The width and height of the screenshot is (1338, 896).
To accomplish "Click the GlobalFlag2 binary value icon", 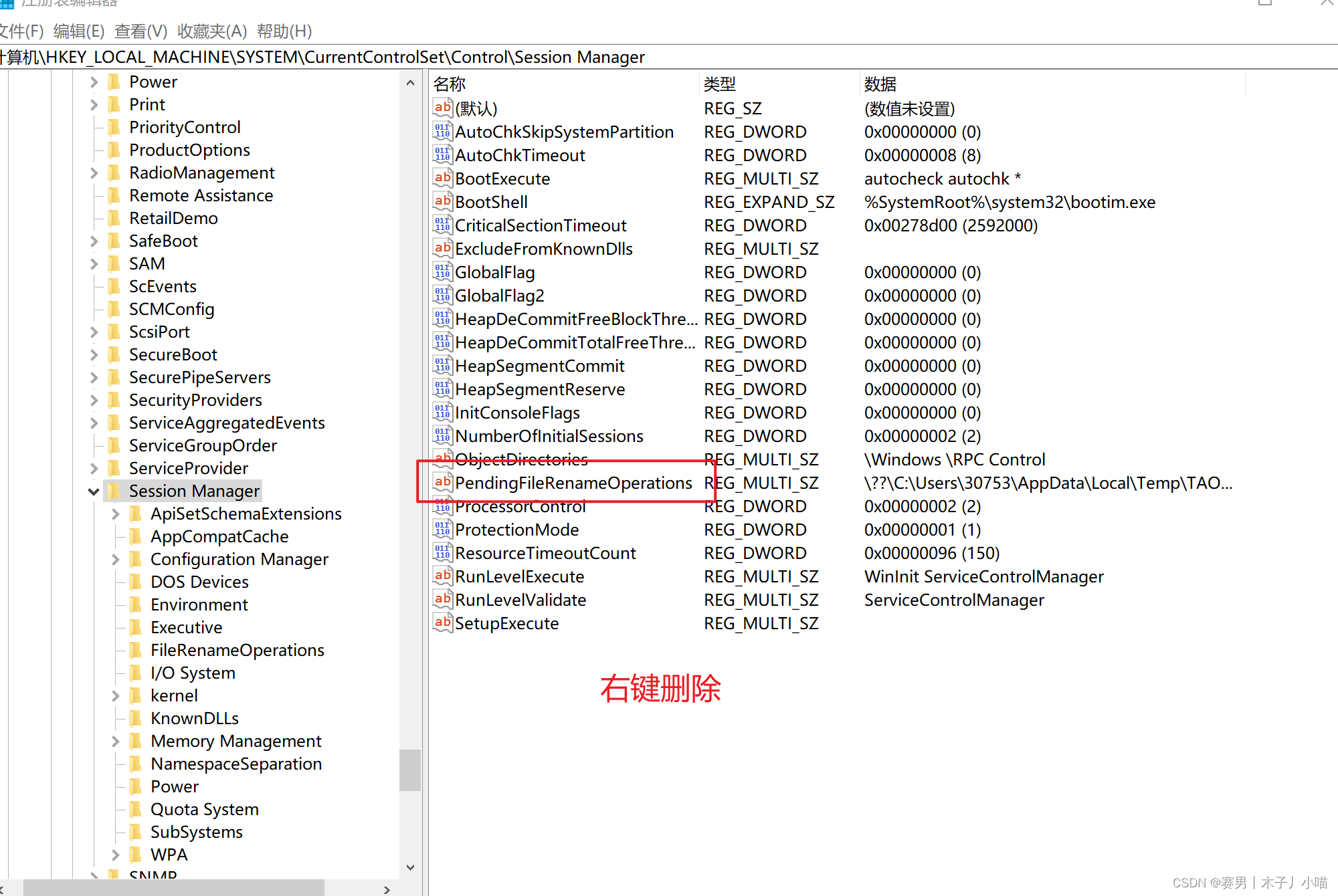I will (442, 296).
